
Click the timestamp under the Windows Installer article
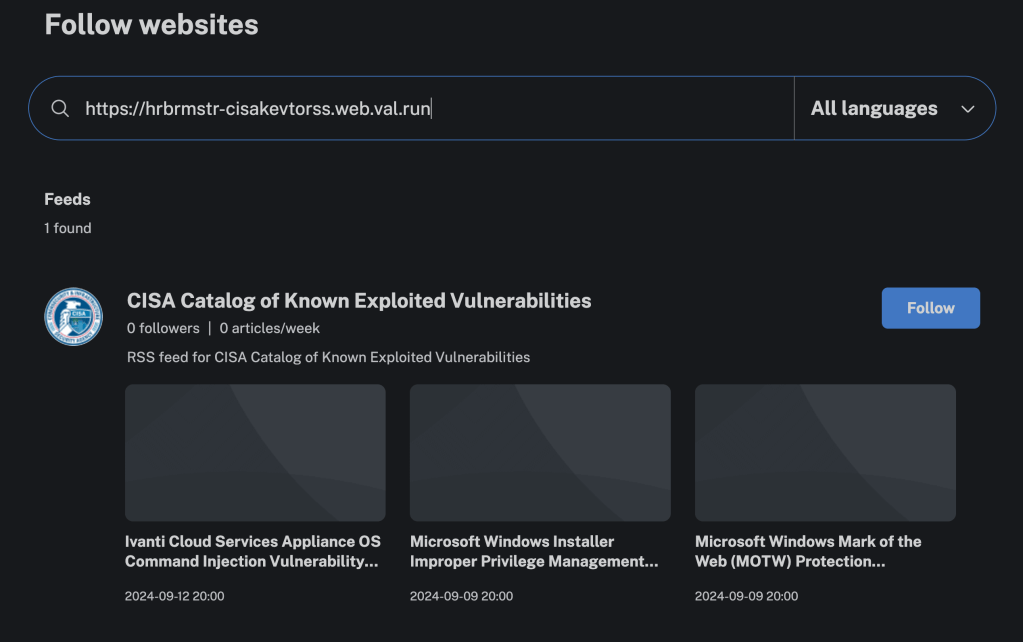click(x=461, y=596)
